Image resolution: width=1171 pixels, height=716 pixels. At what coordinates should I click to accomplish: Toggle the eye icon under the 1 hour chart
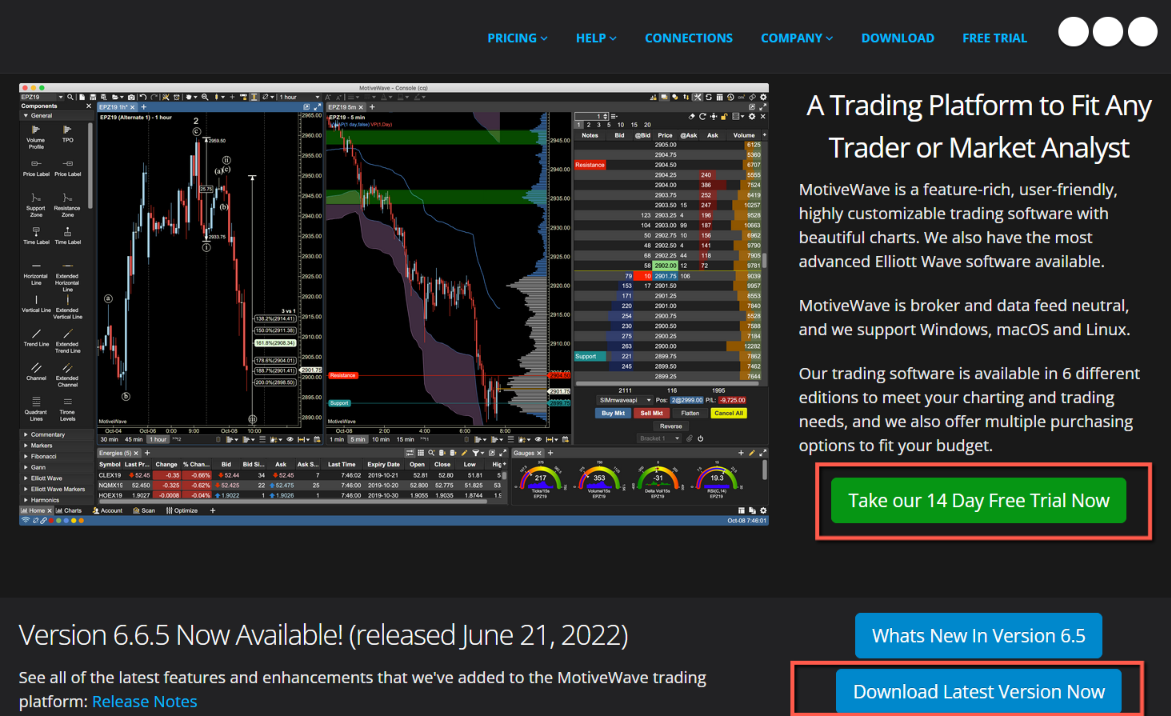(x=290, y=440)
